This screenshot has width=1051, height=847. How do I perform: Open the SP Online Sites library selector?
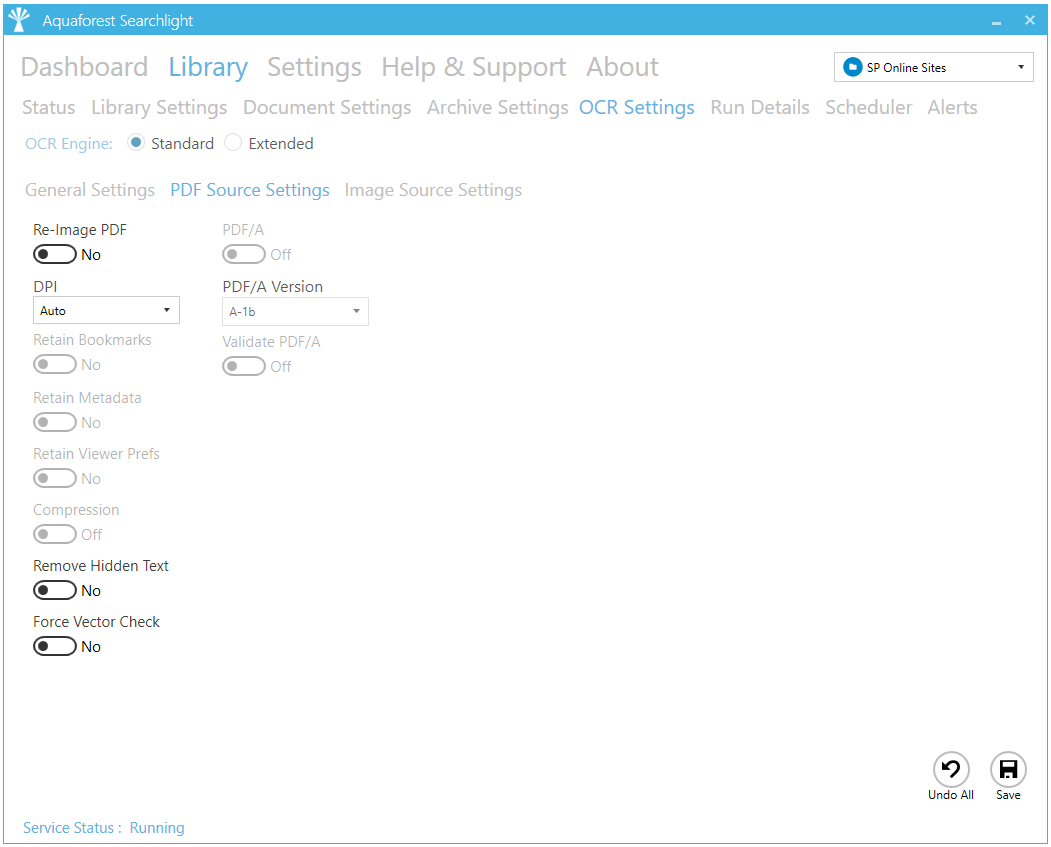pos(934,68)
